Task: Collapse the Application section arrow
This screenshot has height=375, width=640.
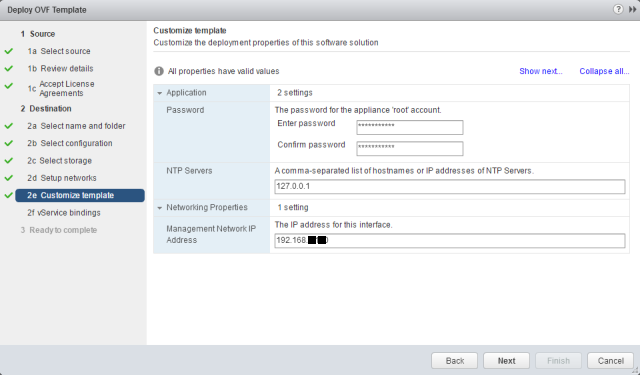Action: [160, 93]
